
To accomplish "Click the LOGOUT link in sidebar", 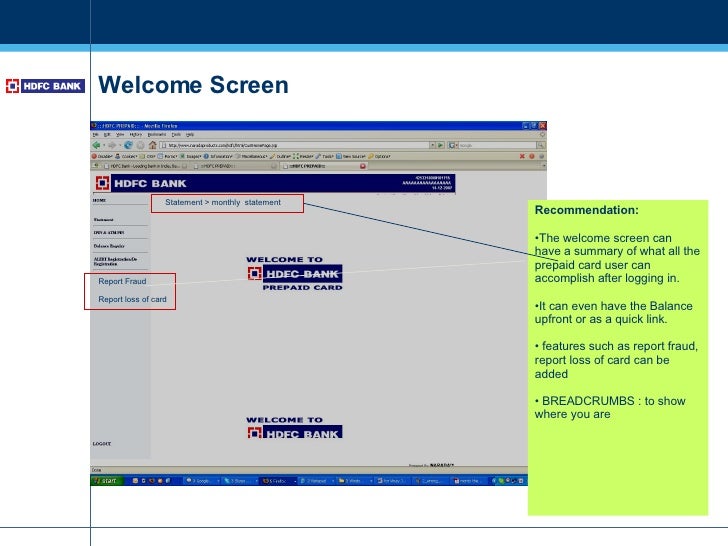I will point(102,444).
